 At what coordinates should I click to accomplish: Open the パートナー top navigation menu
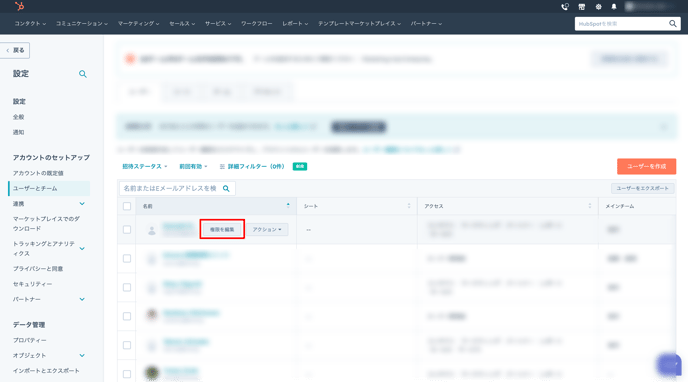[426, 24]
